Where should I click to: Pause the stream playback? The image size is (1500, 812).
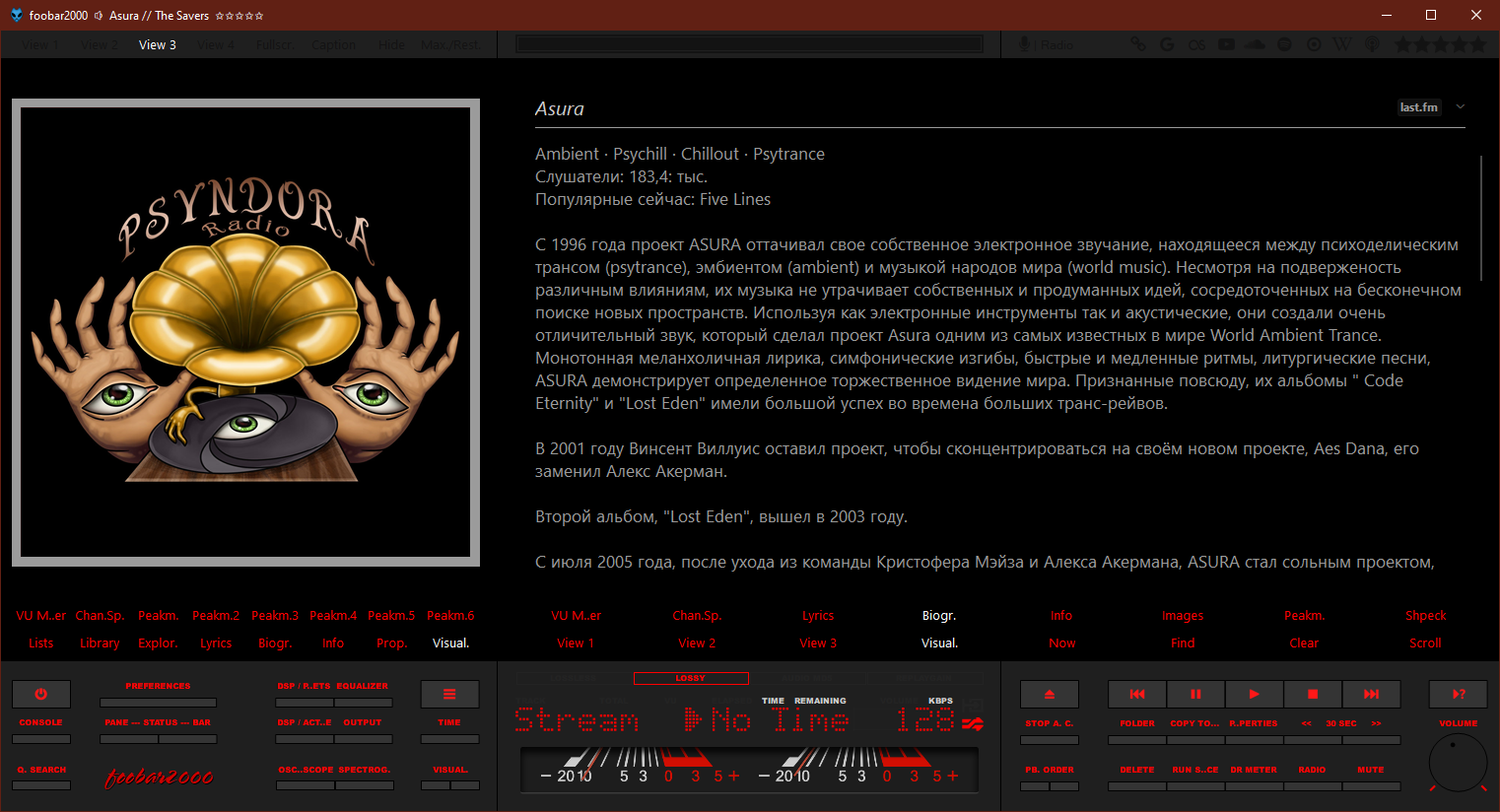point(1195,694)
